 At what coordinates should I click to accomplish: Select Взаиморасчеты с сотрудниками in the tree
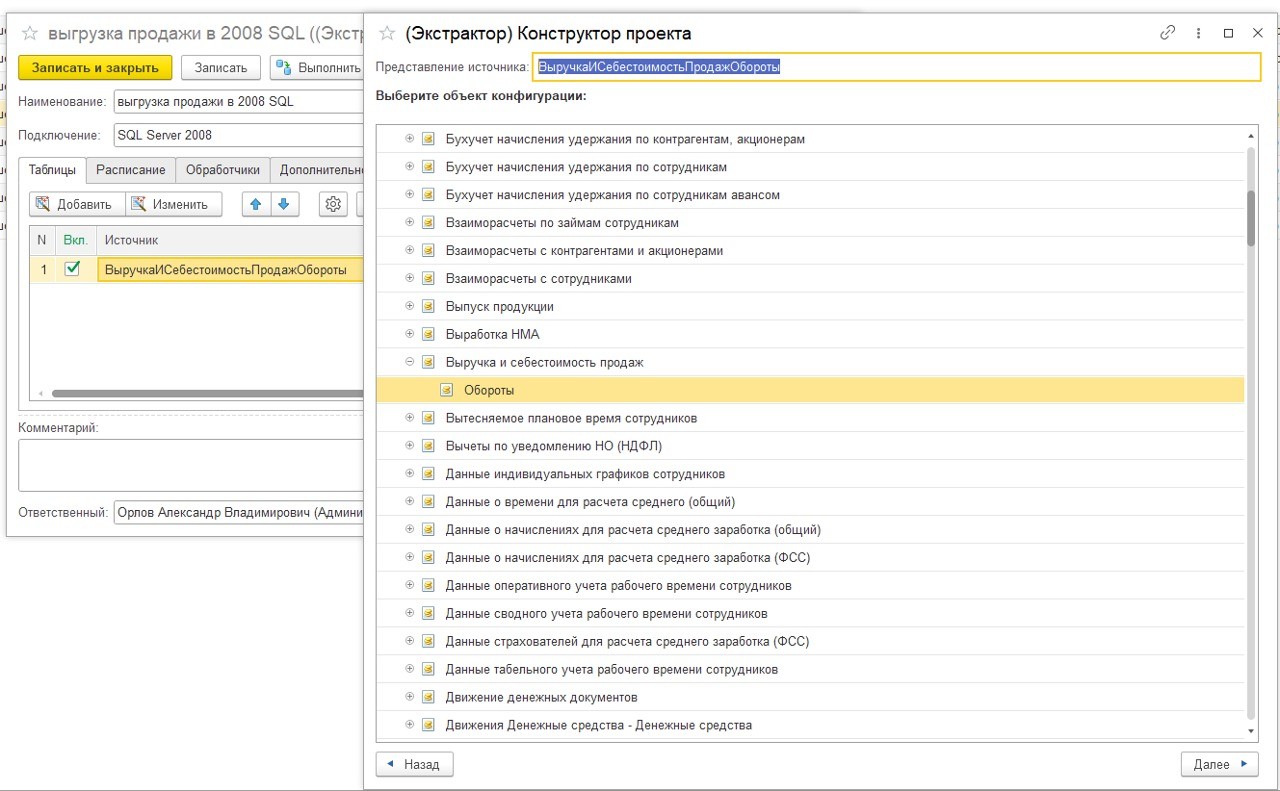pos(538,278)
